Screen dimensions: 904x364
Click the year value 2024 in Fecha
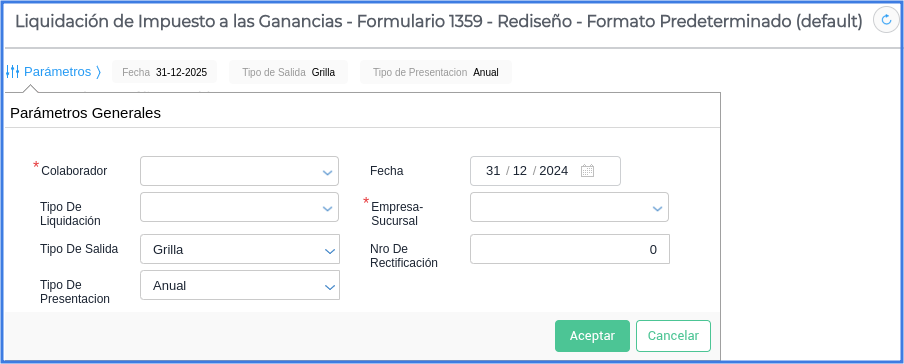coord(553,171)
